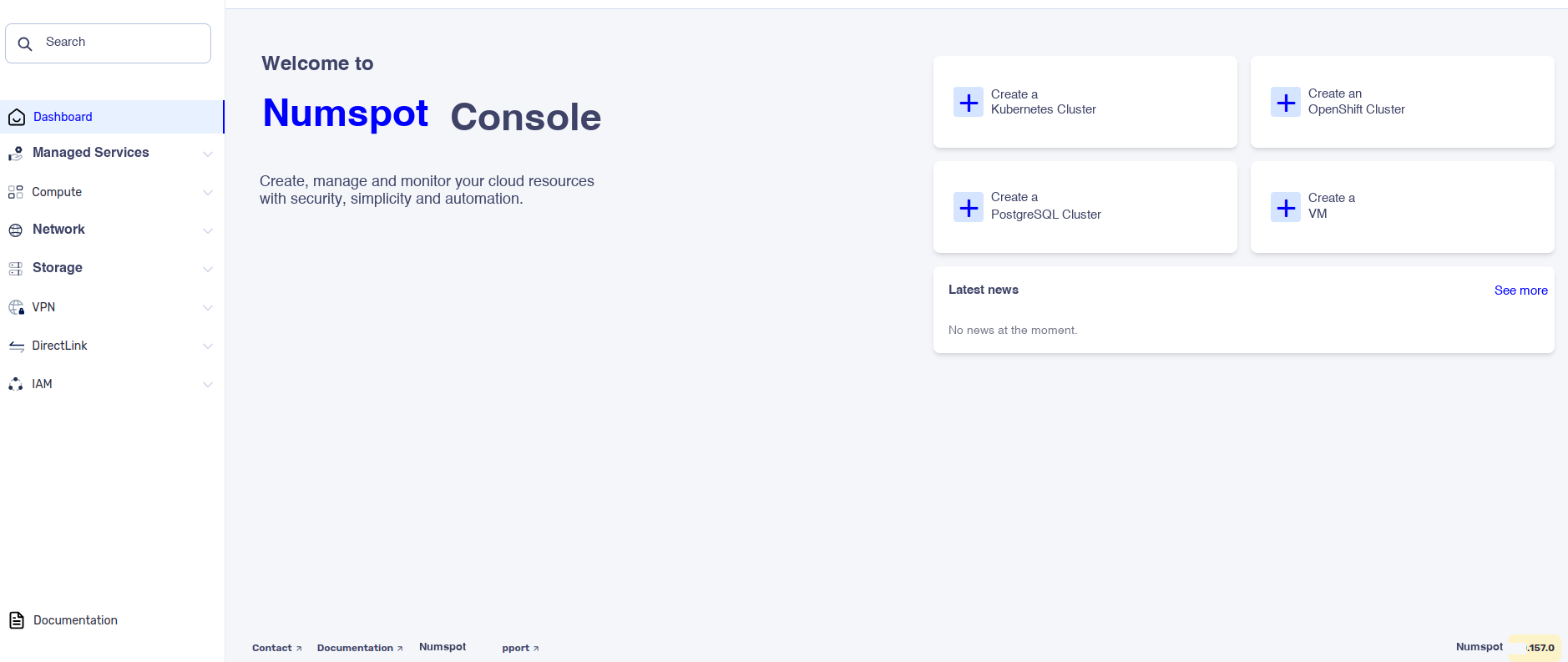
Task: Open the Dashboard menu item
Action: (112, 117)
